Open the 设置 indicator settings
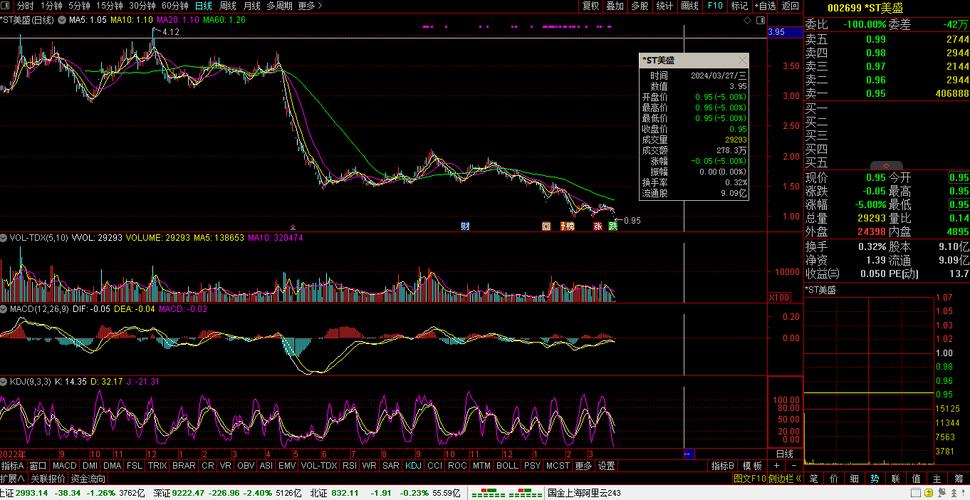This screenshot has height=500, width=970. [606, 466]
